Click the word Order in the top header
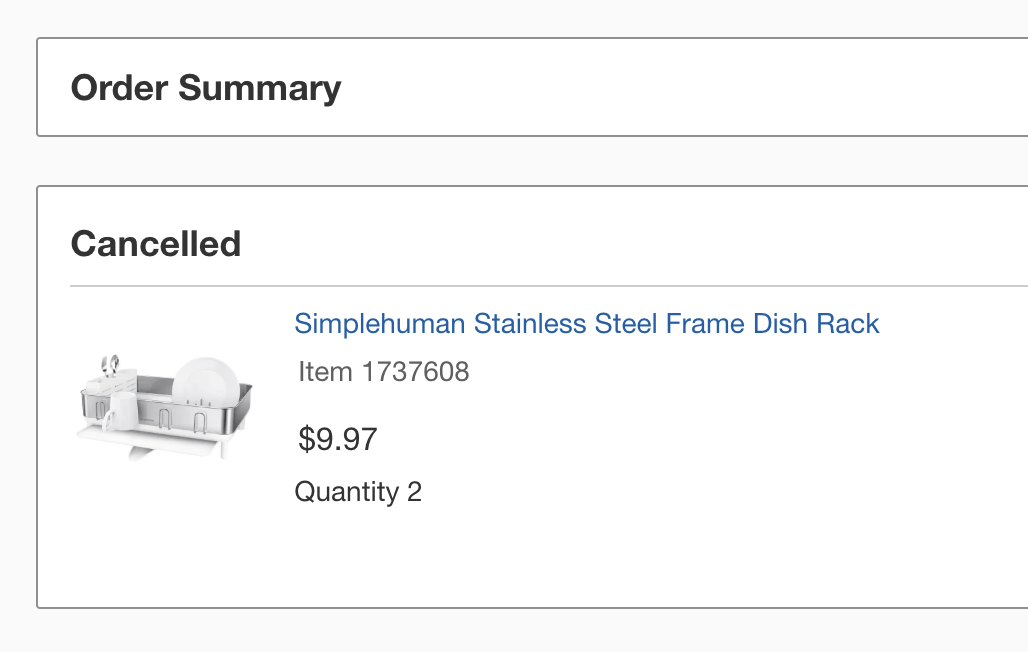The image size is (1028, 652). tap(120, 88)
